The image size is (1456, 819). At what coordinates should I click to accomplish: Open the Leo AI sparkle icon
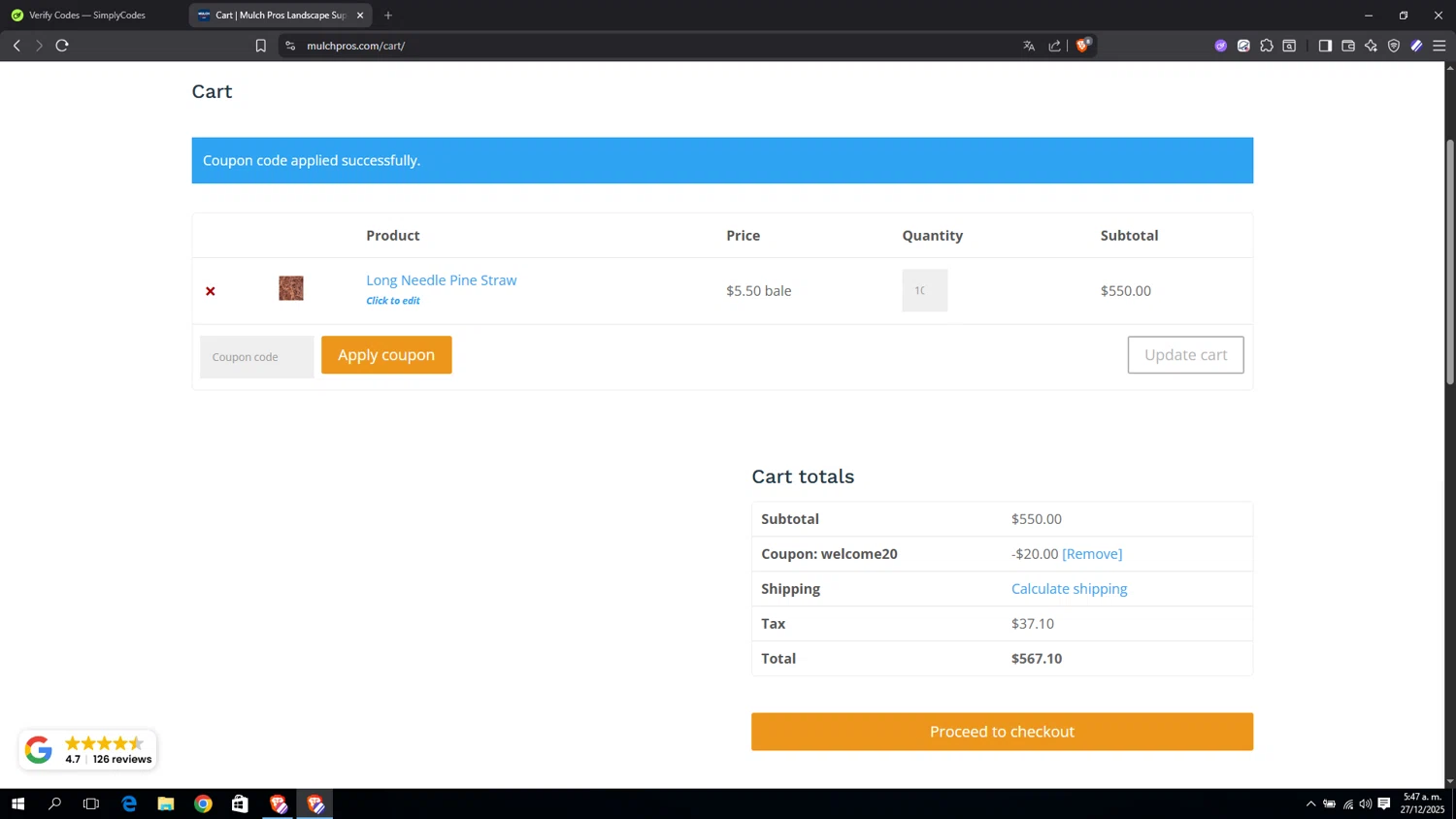point(1371,46)
